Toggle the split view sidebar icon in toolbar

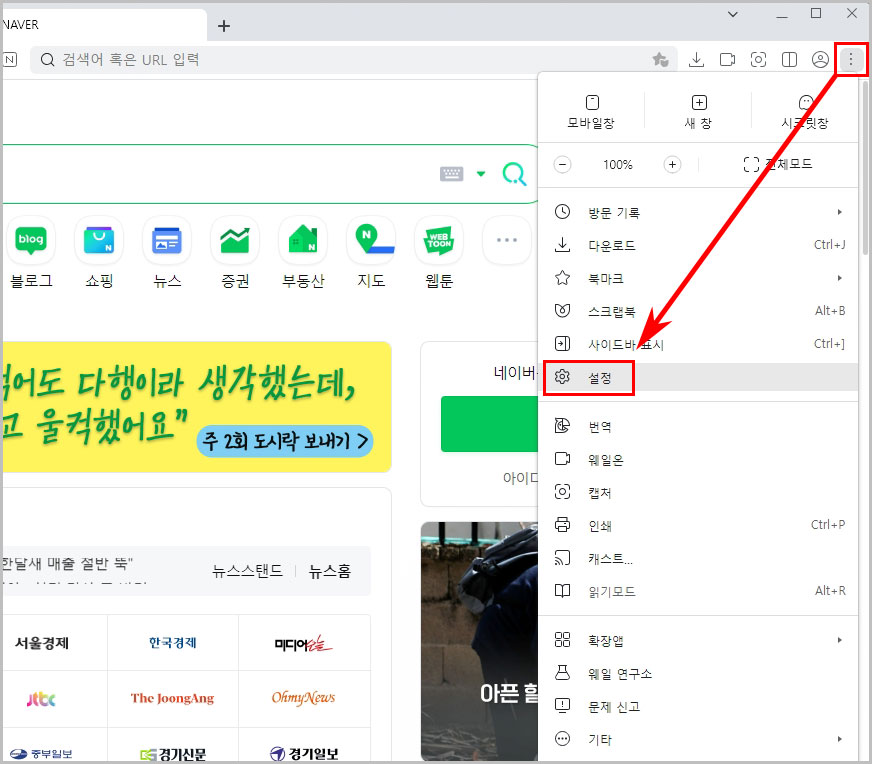[x=789, y=59]
